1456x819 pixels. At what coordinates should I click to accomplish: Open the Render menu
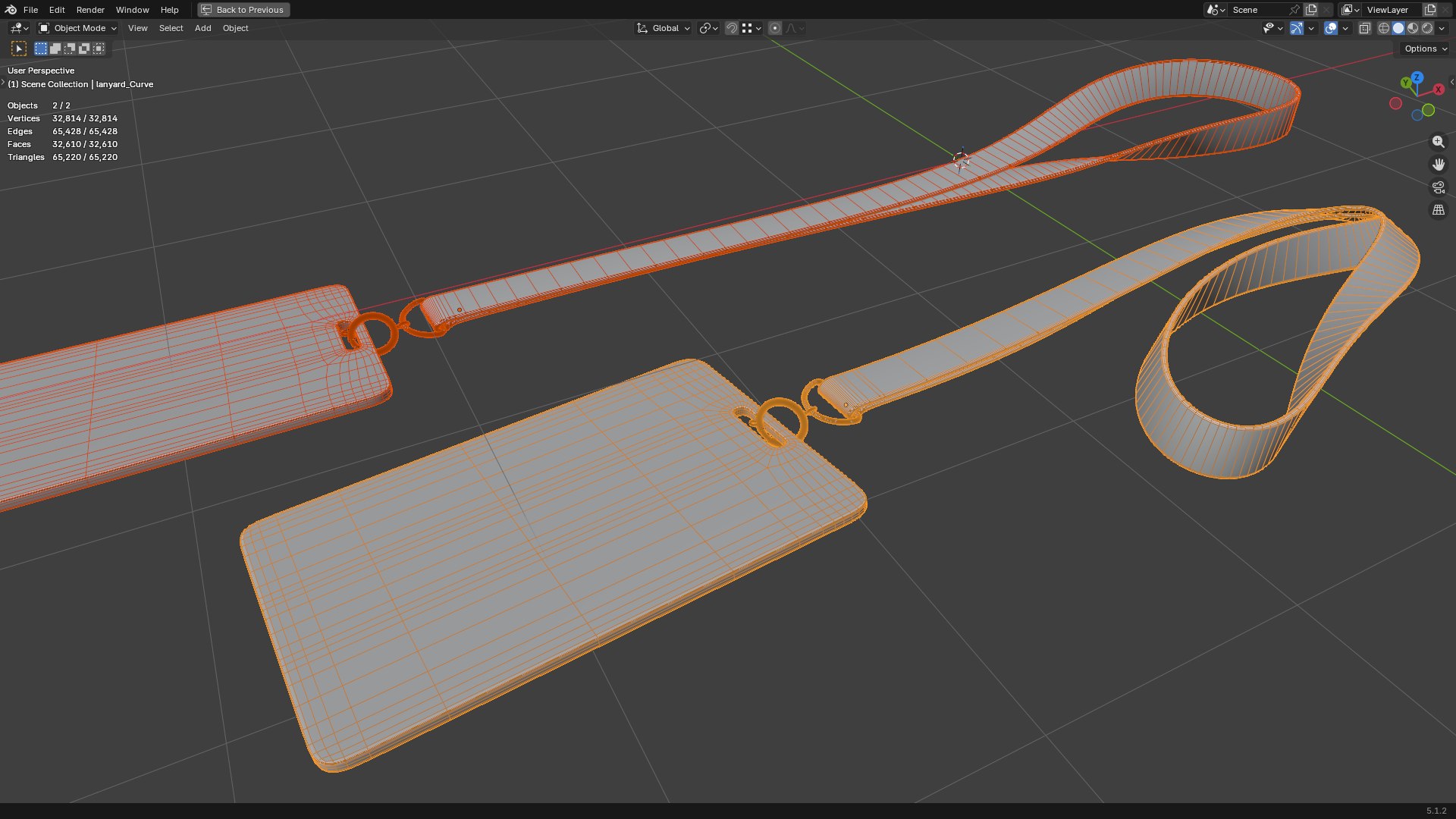(x=90, y=10)
